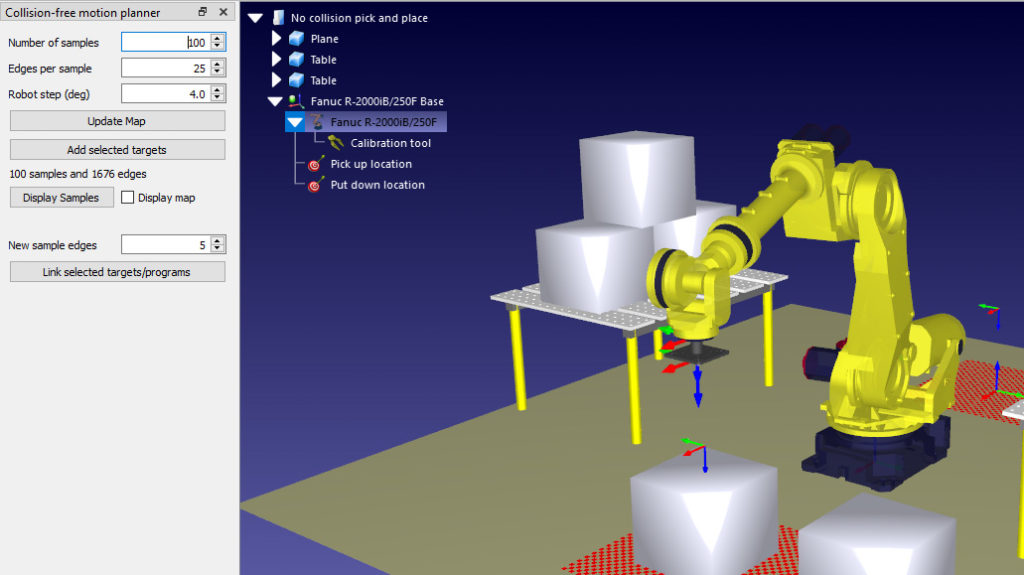Collapse the Fanuc R-2000iB/250F Base node
This screenshot has height=575, width=1024.
coord(275,101)
